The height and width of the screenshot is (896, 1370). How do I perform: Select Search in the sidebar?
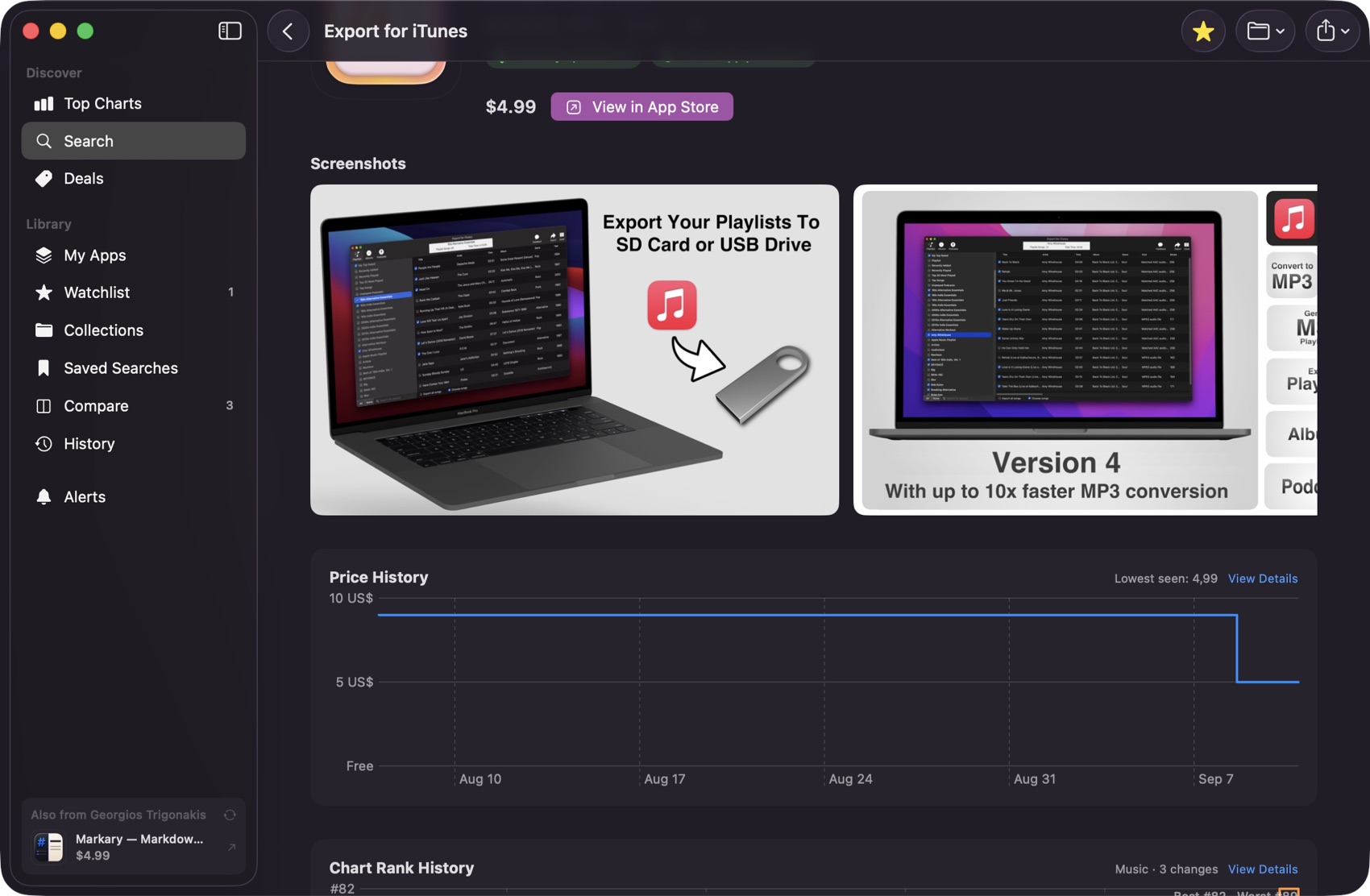(x=134, y=141)
